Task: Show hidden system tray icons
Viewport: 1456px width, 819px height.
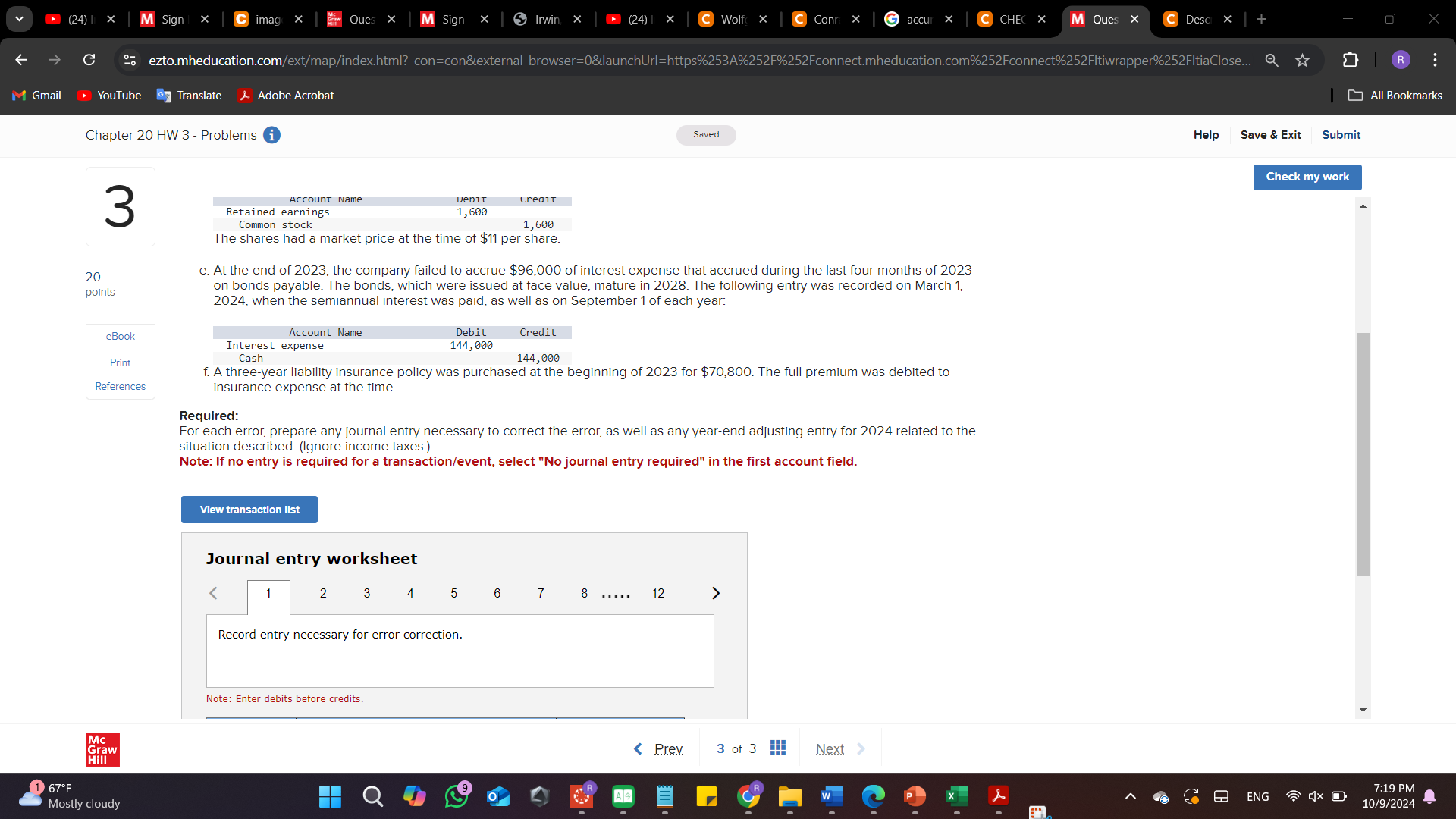Action: click(x=1130, y=796)
